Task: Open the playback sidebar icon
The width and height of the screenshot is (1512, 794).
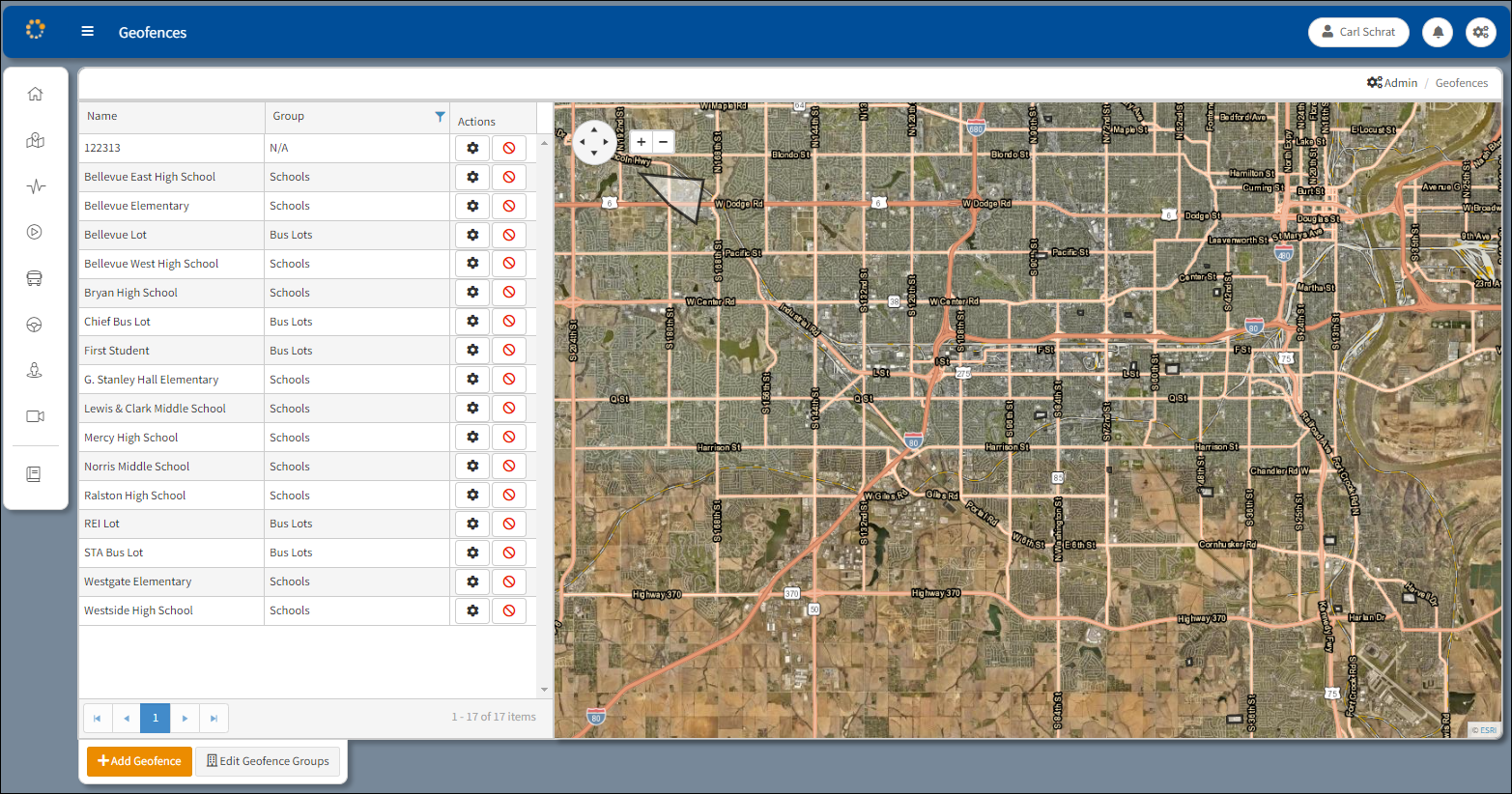Action: pyautogui.click(x=35, y=232)
